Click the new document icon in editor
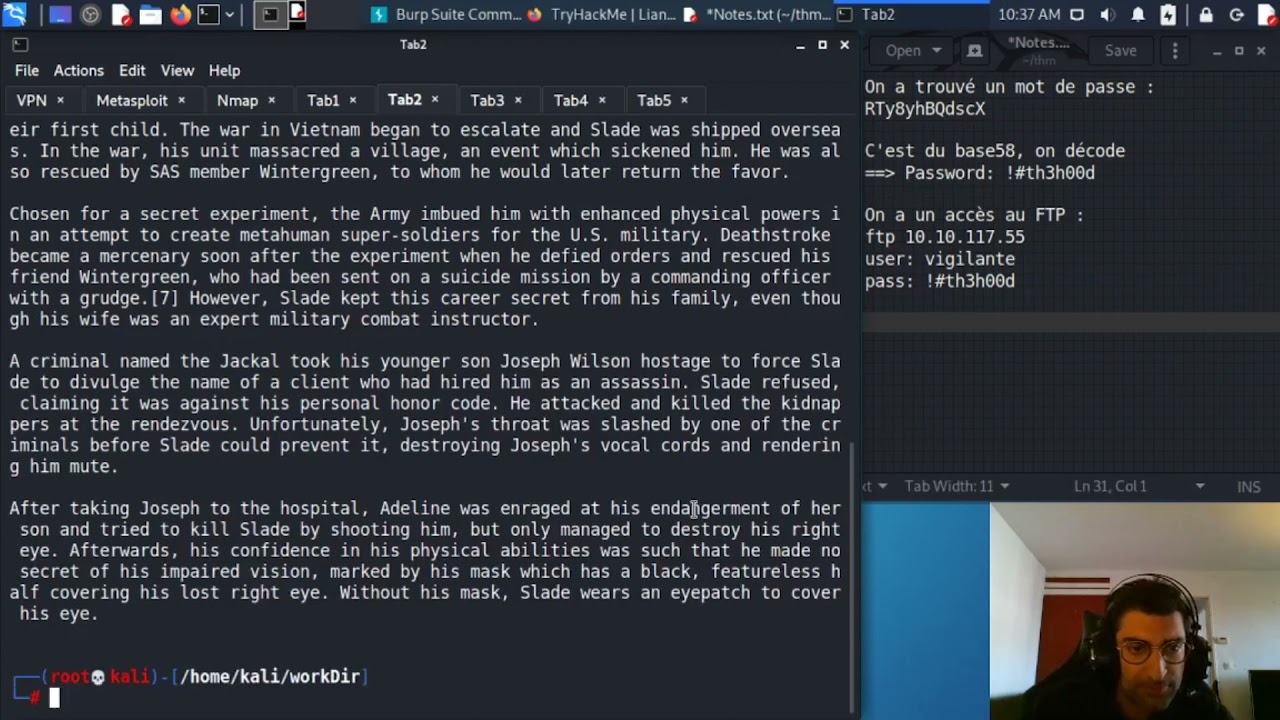Image resolution: width=1280 pixels, height=720 pixels. point(975,51)
